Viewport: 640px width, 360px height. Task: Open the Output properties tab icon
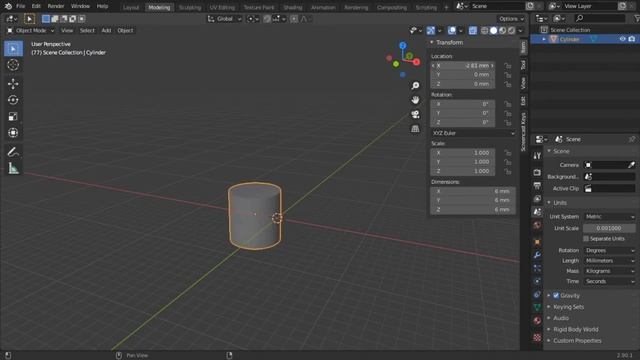point(537,186)
